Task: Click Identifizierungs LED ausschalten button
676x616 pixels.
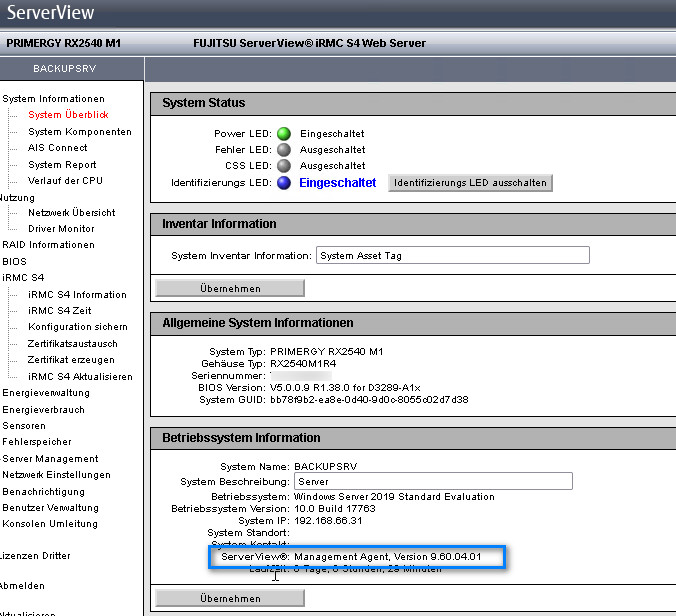Action: 470,183
